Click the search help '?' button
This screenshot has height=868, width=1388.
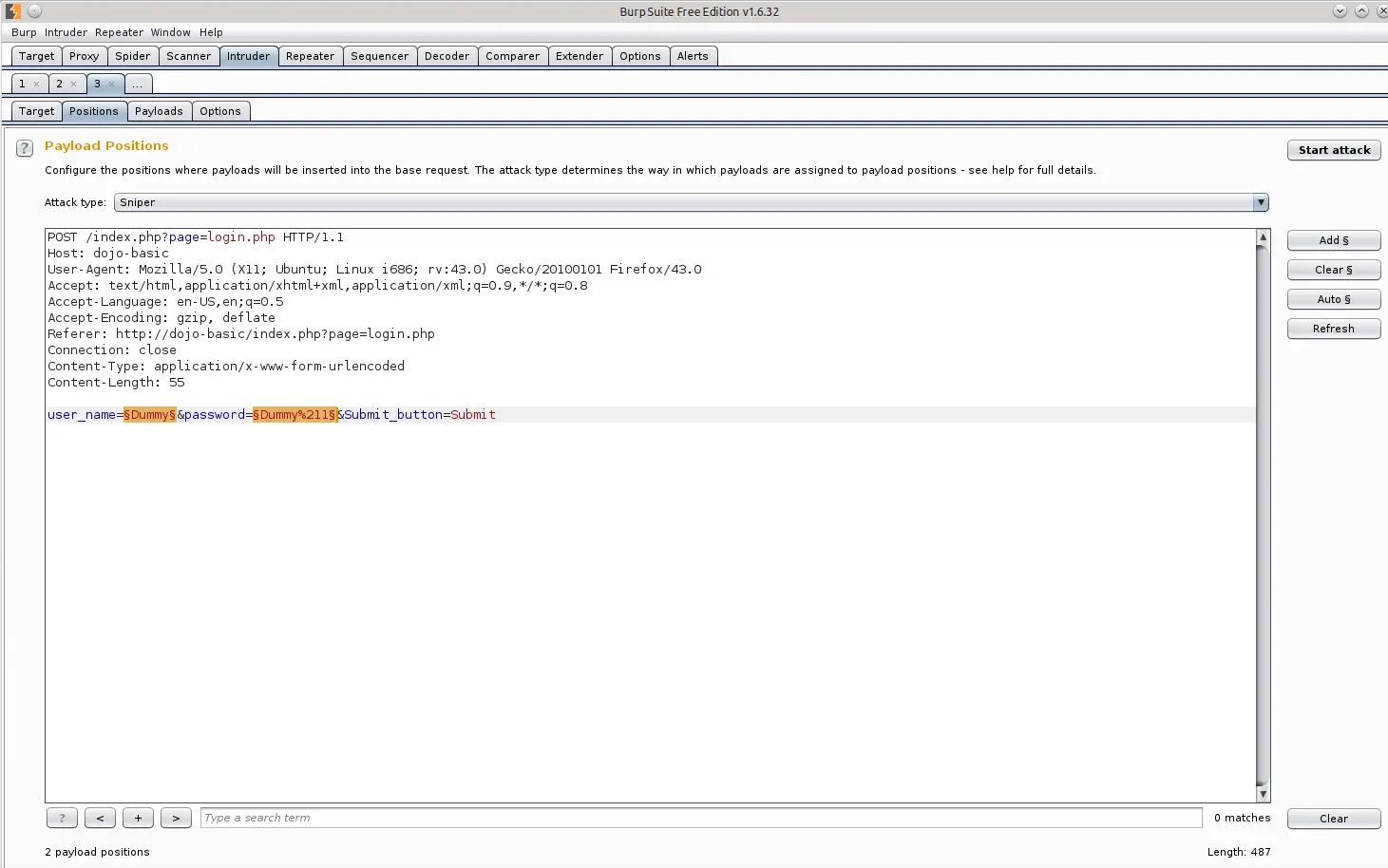click(62, 818)
